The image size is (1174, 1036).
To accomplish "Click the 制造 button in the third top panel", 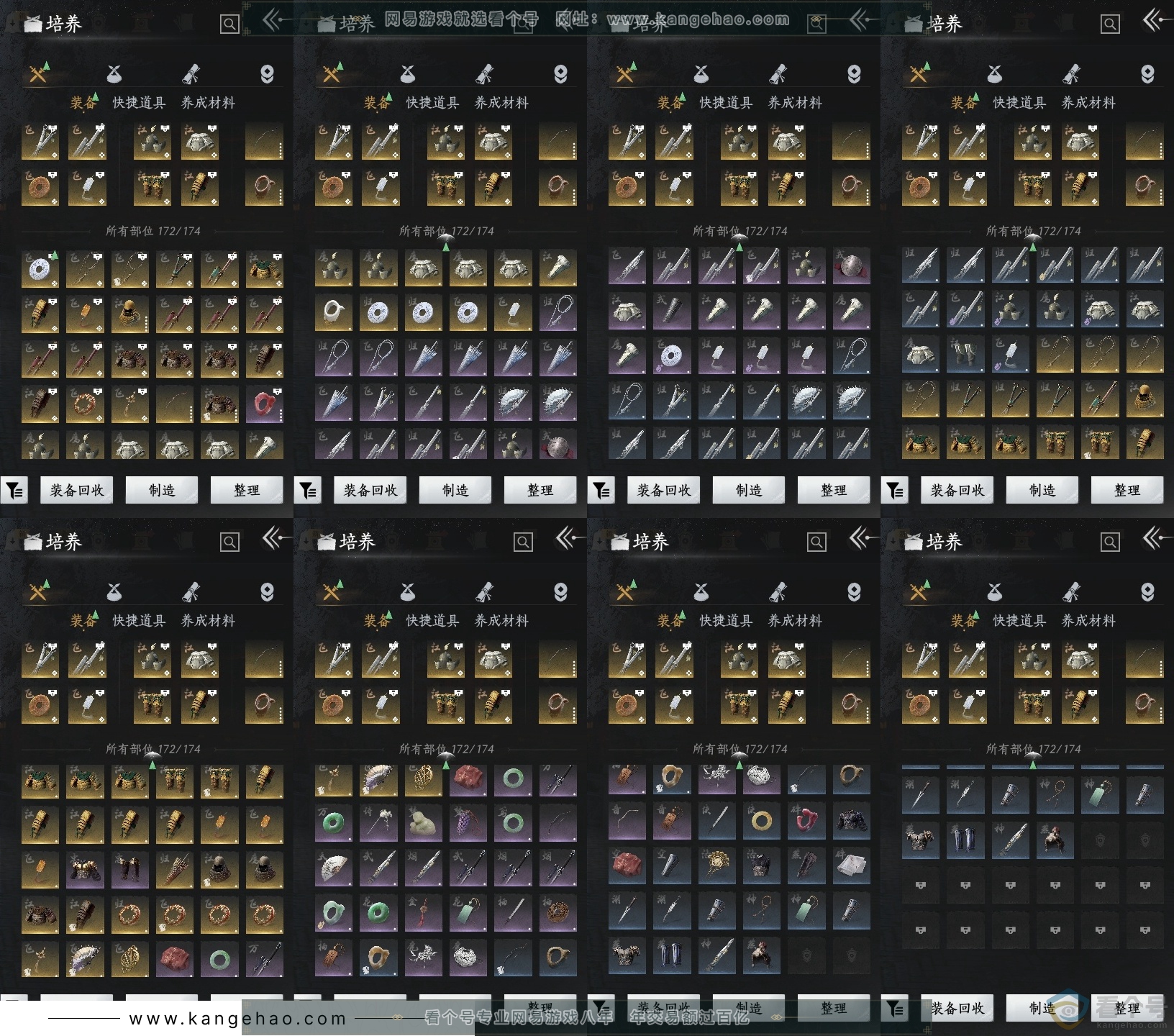I will 749,491.
